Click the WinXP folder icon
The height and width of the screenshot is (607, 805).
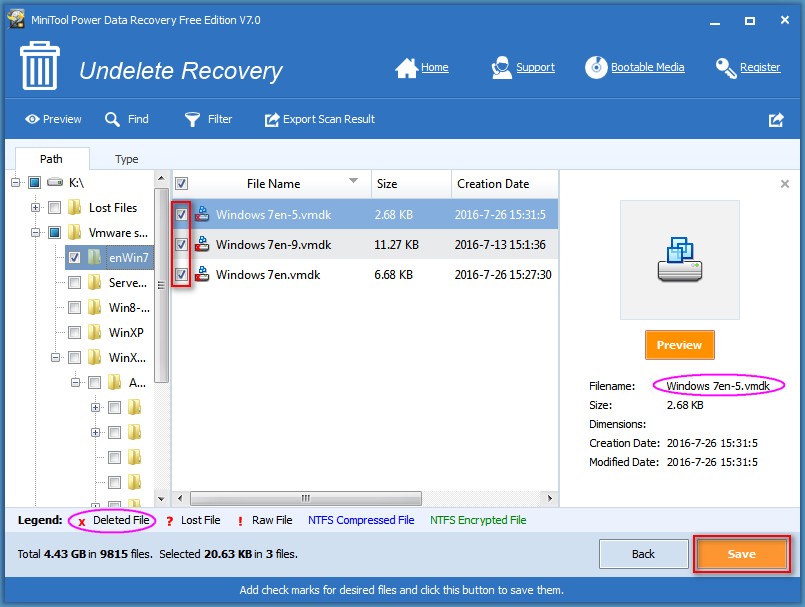[x=94, y=332]
